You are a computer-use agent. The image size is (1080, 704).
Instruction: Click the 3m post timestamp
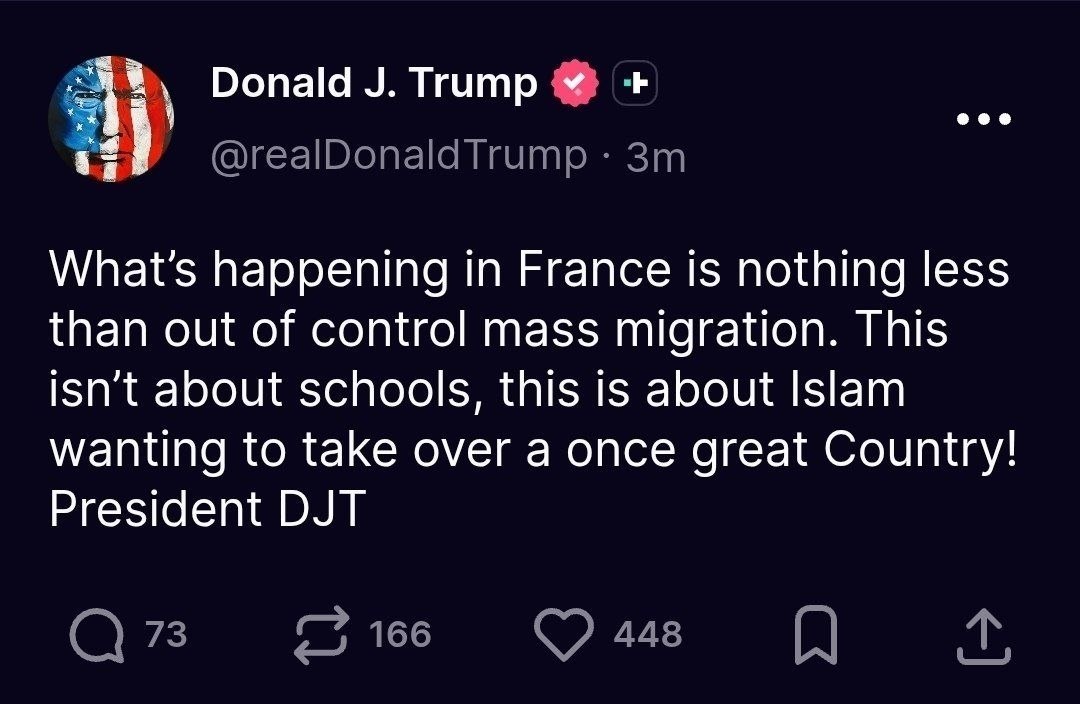click(656, 158)
